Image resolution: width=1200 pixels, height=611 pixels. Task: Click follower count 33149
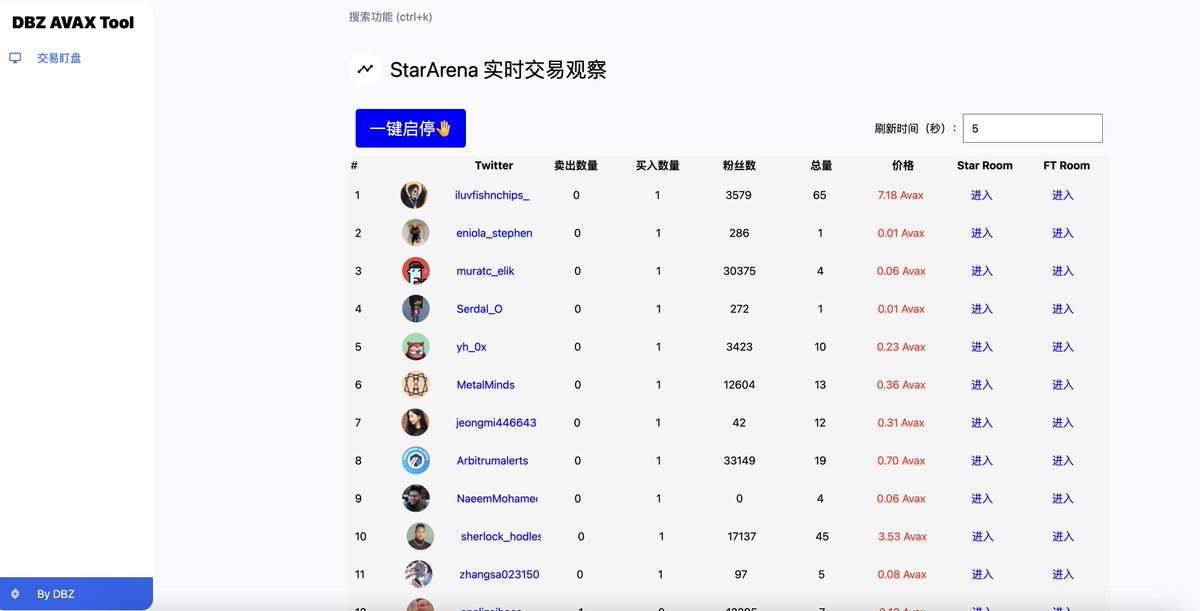pyautogui.click(x=739, y=461)
